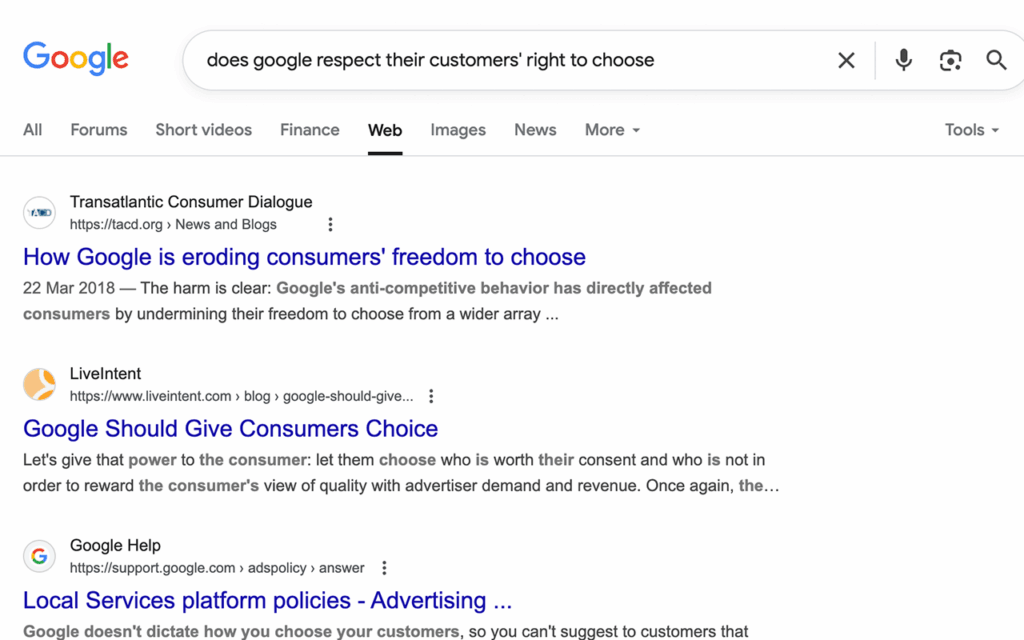This screenshot has height=640, width=1024.
Task: Switch to the Images tab
Action: click(x=458, y=130)
